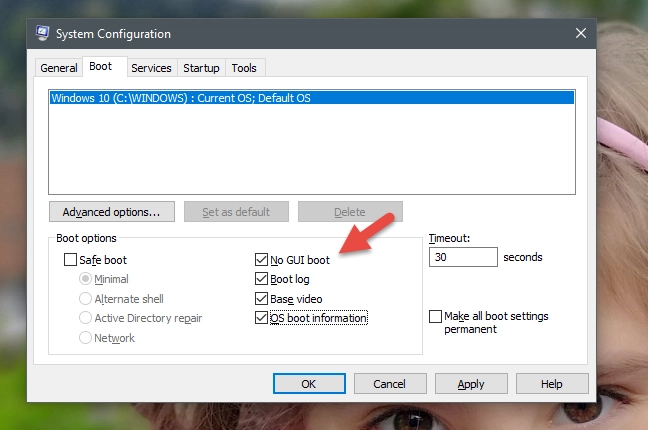648x430 pixels.
Task: Open Help for System Configuration
Action: coord(552,384)
